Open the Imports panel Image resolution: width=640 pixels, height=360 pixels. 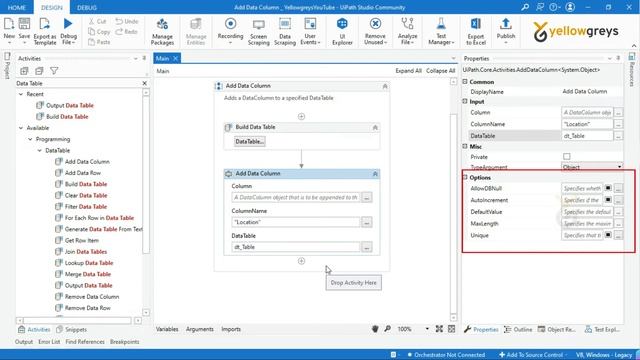point(231,329)
